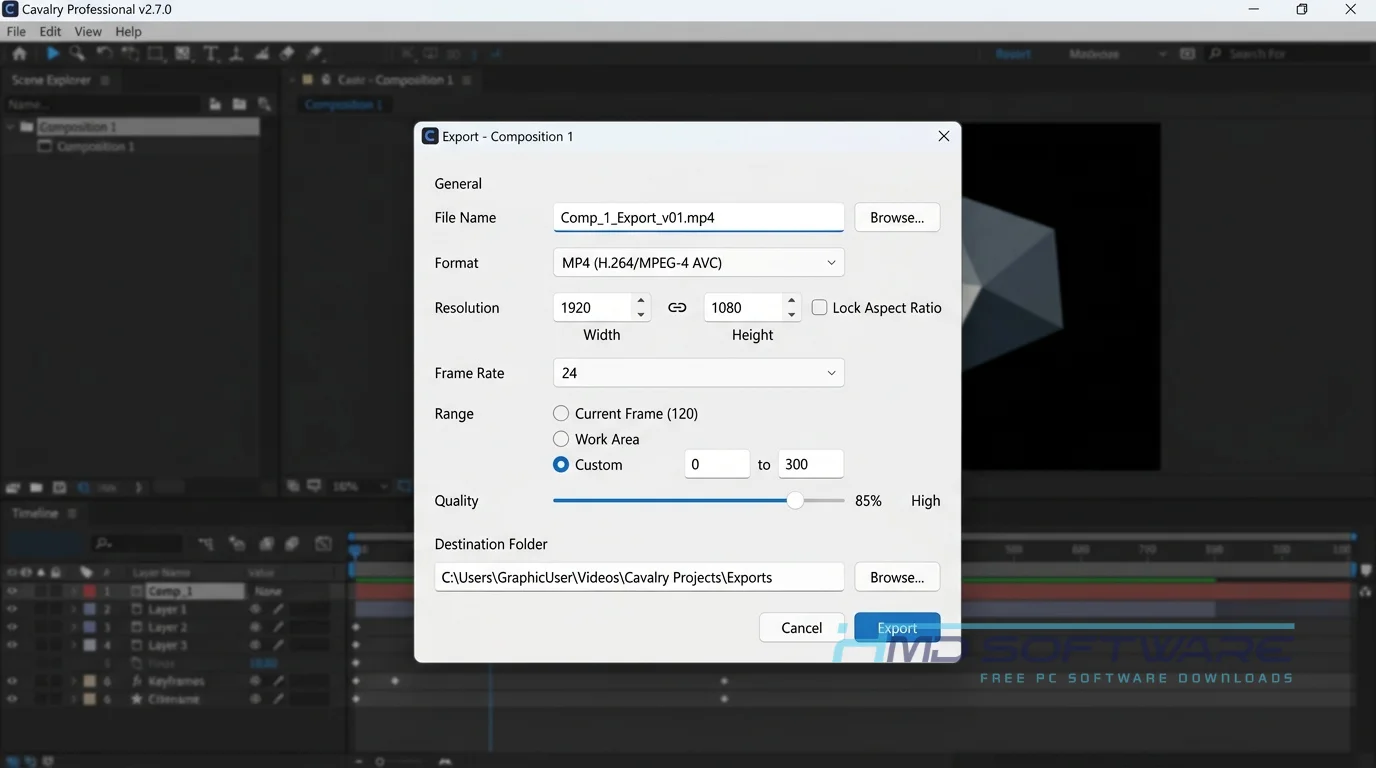Click the Cancel button
This screenshot has width=1376, height=768.
802,628
